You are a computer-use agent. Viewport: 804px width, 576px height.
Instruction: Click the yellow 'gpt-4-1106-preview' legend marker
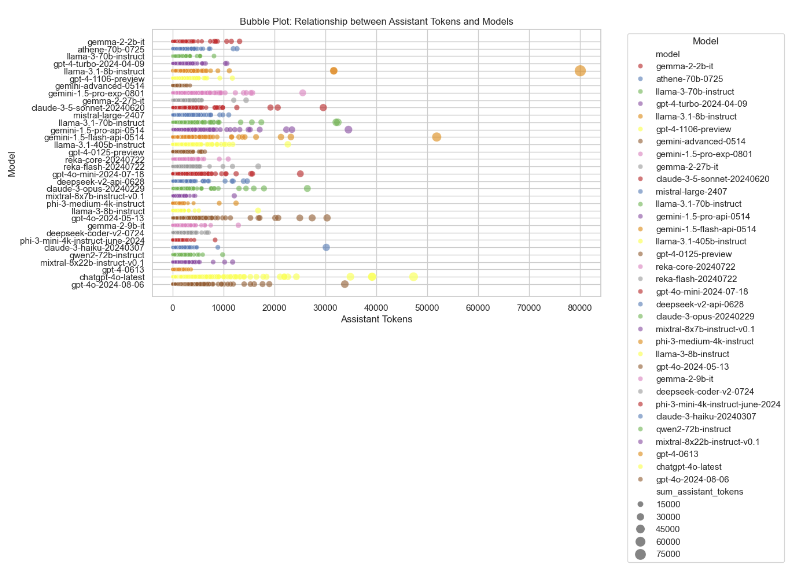640,129
